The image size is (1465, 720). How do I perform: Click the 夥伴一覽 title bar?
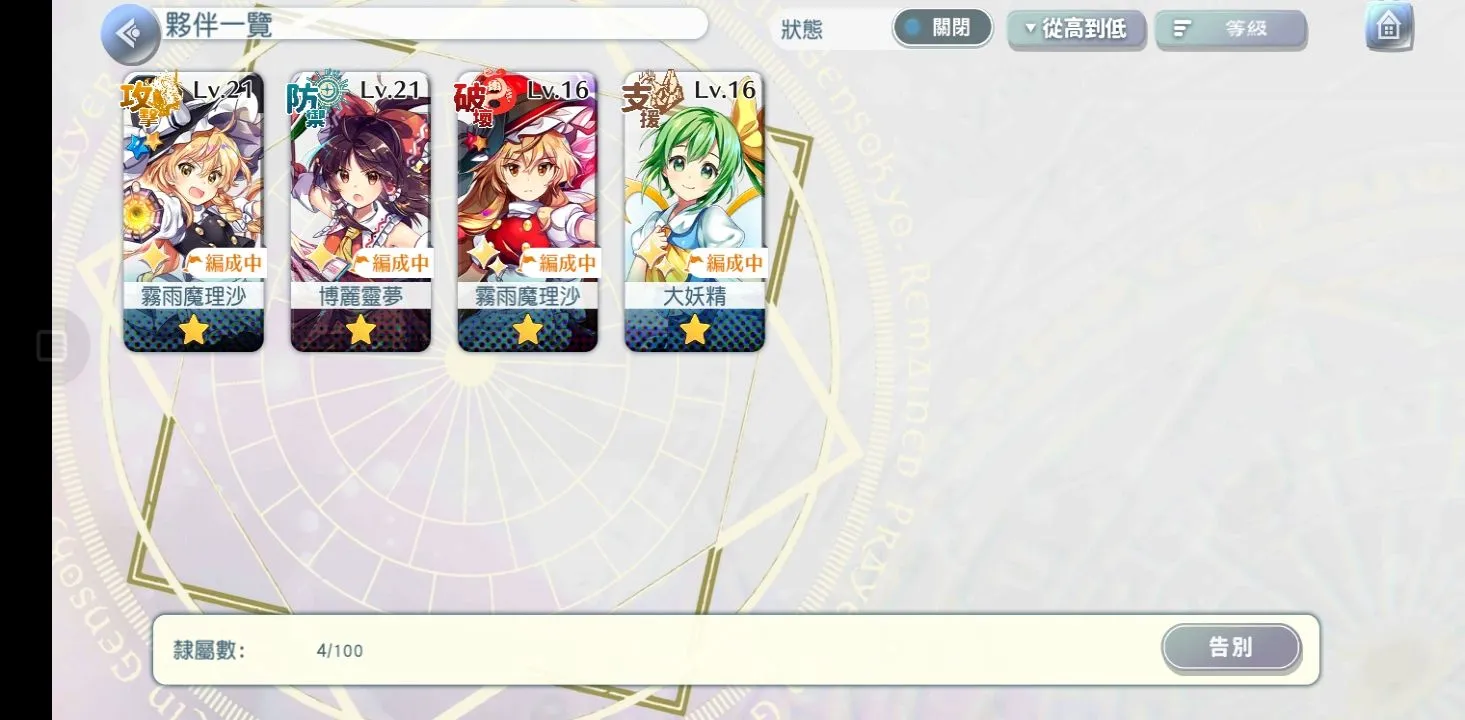[430, 24]
